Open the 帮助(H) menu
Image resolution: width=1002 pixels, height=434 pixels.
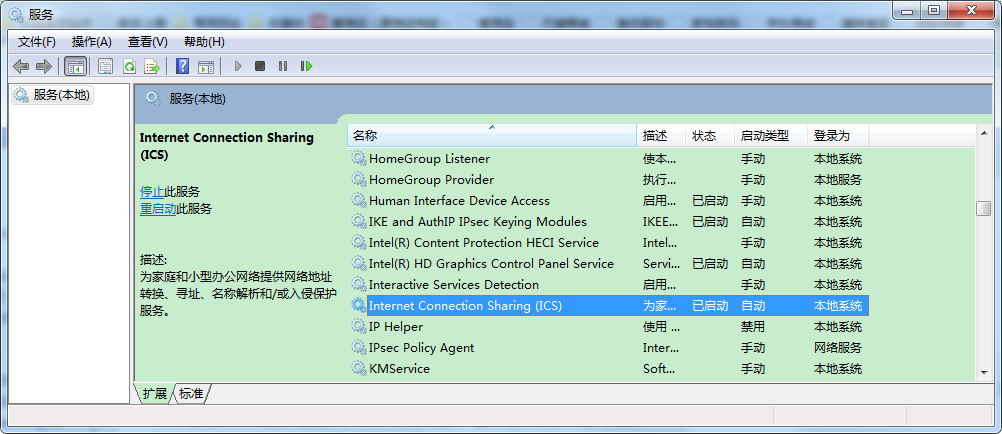coord(204,42)
